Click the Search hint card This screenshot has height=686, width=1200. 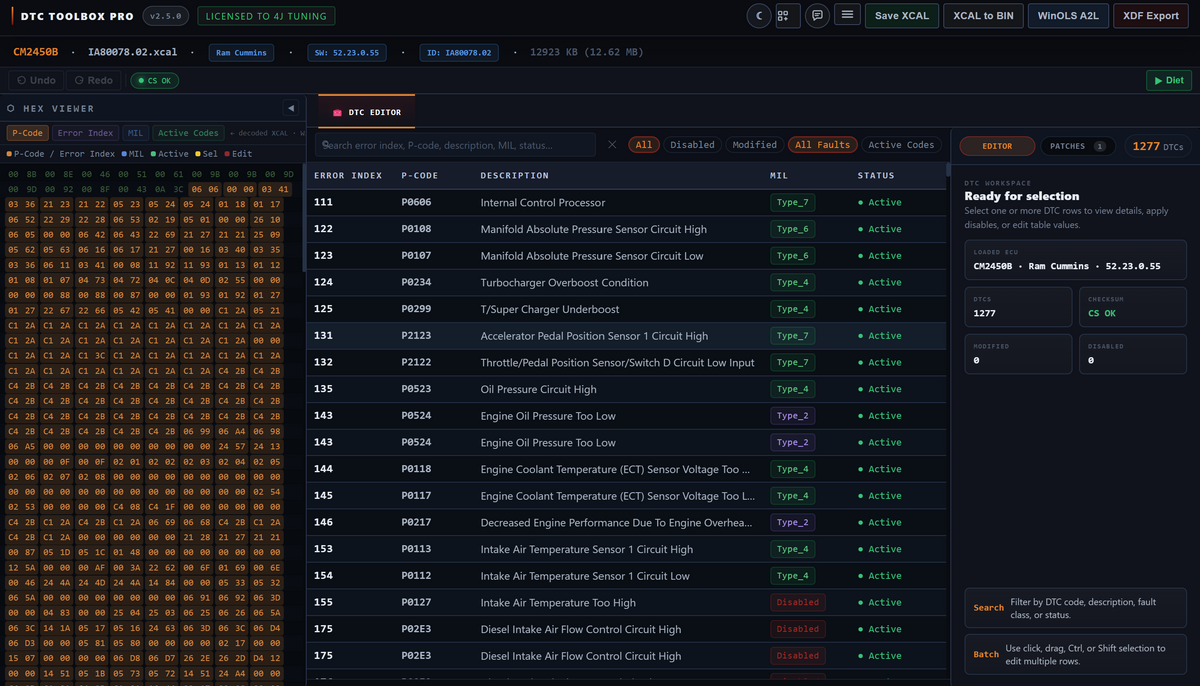click(1075, 607)
